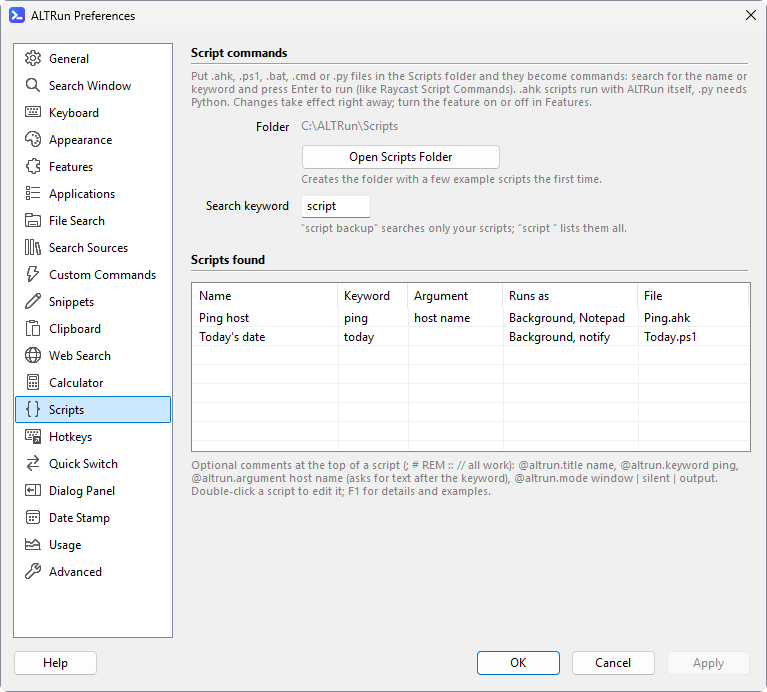767x692 pixels.
Task: Go to the Keyboard settings page
Action: coord(93,112)
